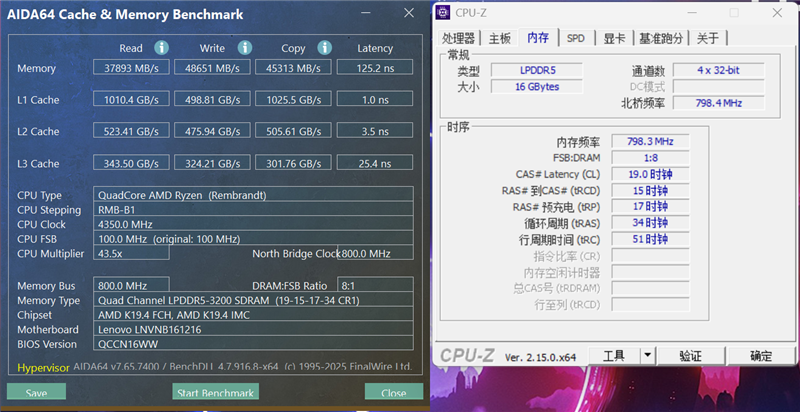Click L1 Cache Copy value 1025.5 GB/s

point(293,99)
